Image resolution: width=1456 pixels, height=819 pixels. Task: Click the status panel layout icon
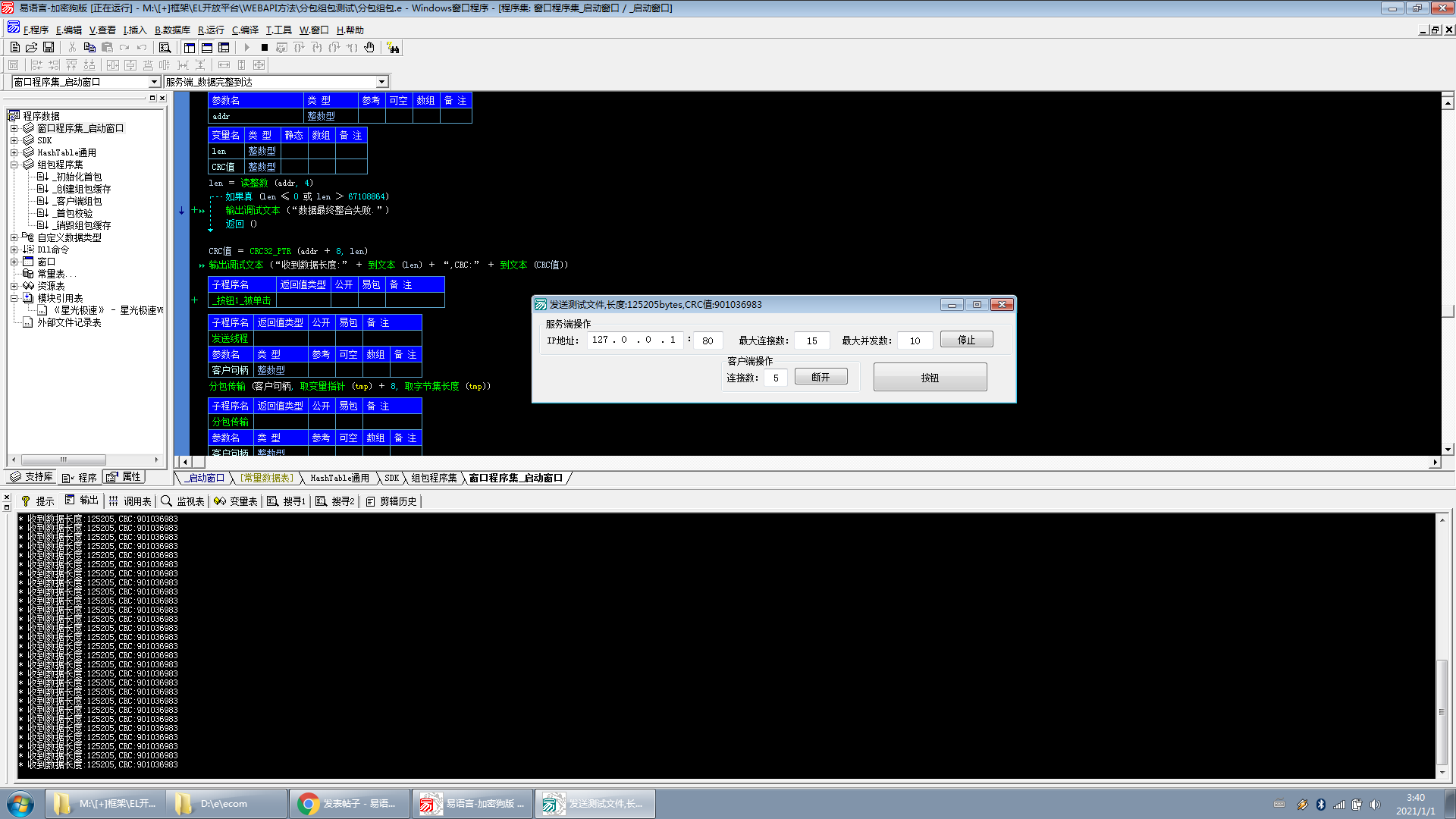click(206, 48)
